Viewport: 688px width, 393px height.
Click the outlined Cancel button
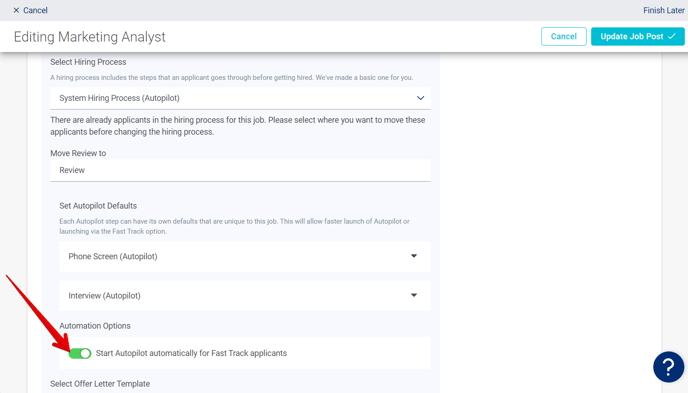coord(563,36)
